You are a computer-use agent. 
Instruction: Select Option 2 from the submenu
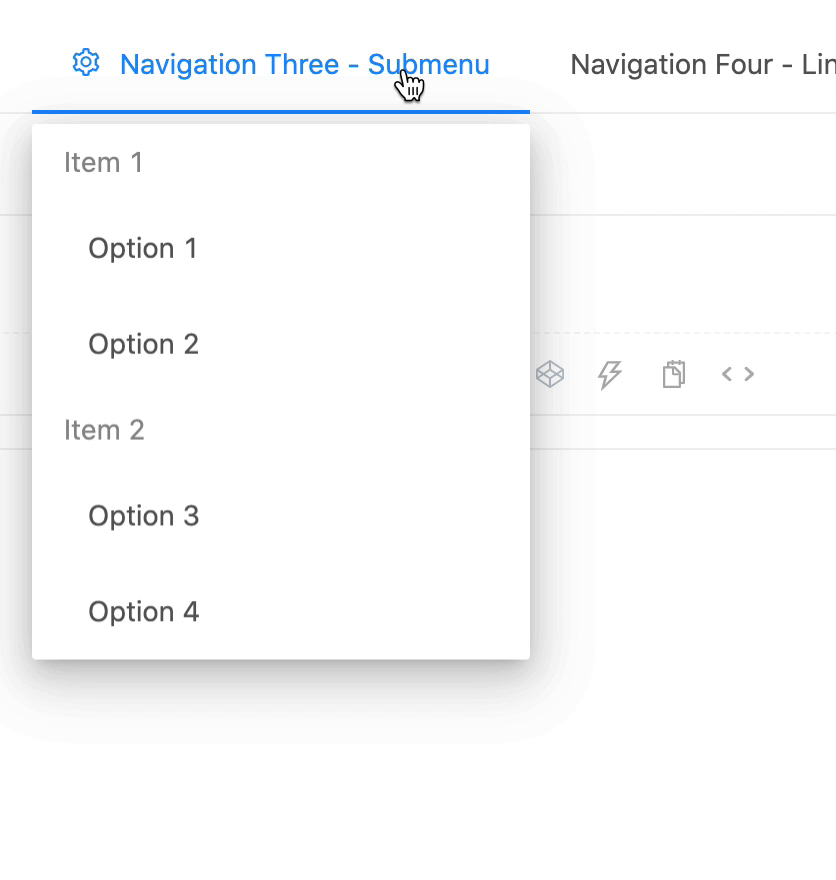tap(143, 343)
